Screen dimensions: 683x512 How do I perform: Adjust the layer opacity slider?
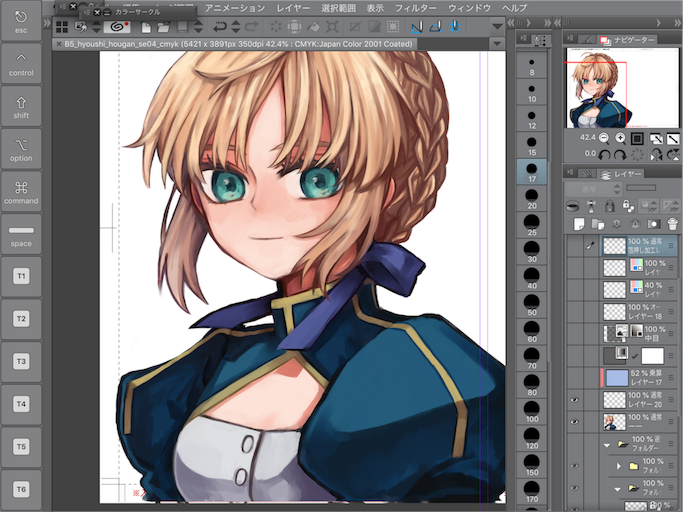tap(641, 188)
